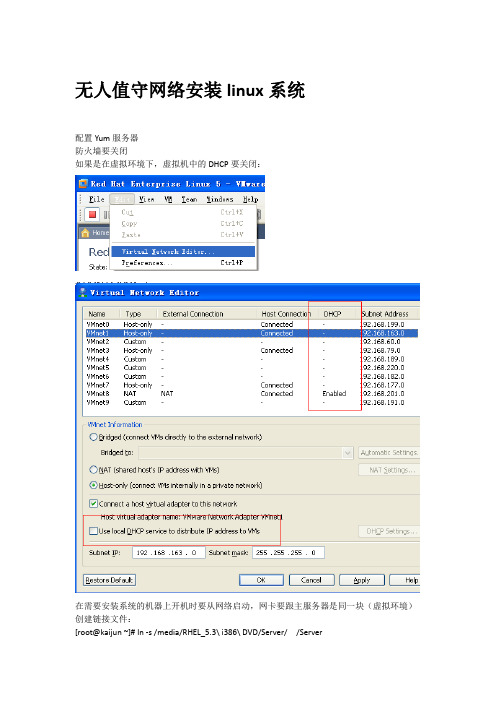496x702 pixels.
Task: Click the red stop power-off toolbar icon
Action: [92, 214]
